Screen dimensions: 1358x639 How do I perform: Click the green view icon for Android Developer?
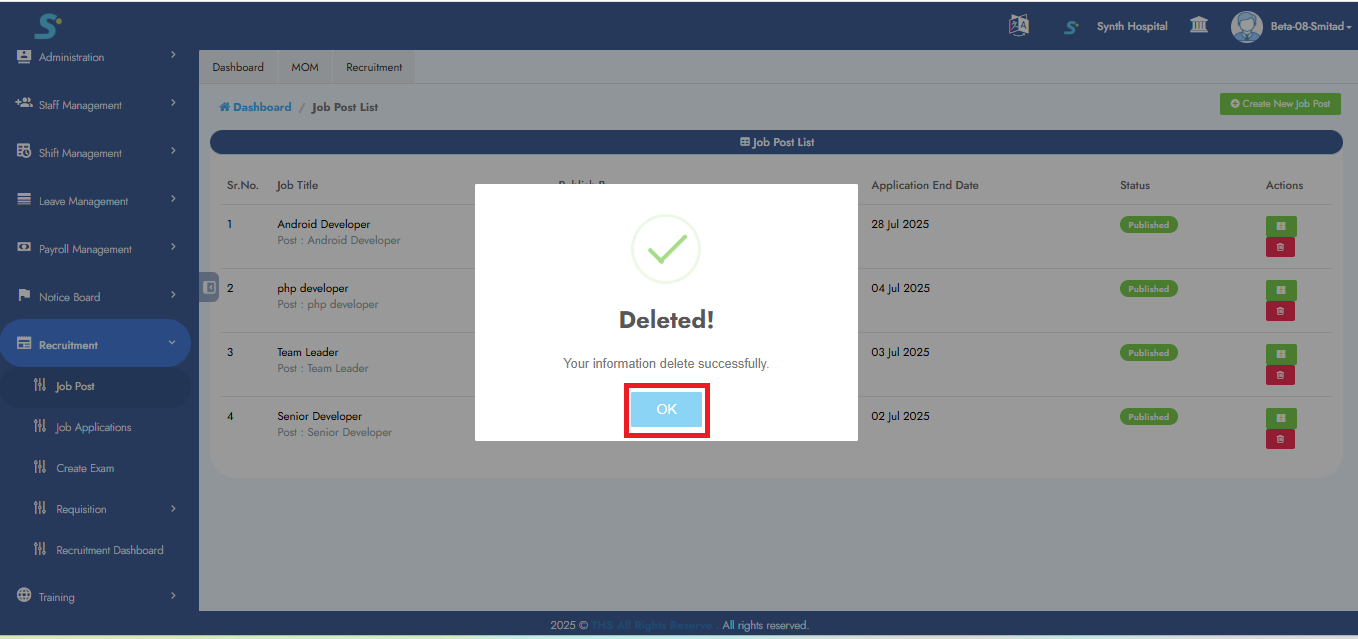(1280, 227)
